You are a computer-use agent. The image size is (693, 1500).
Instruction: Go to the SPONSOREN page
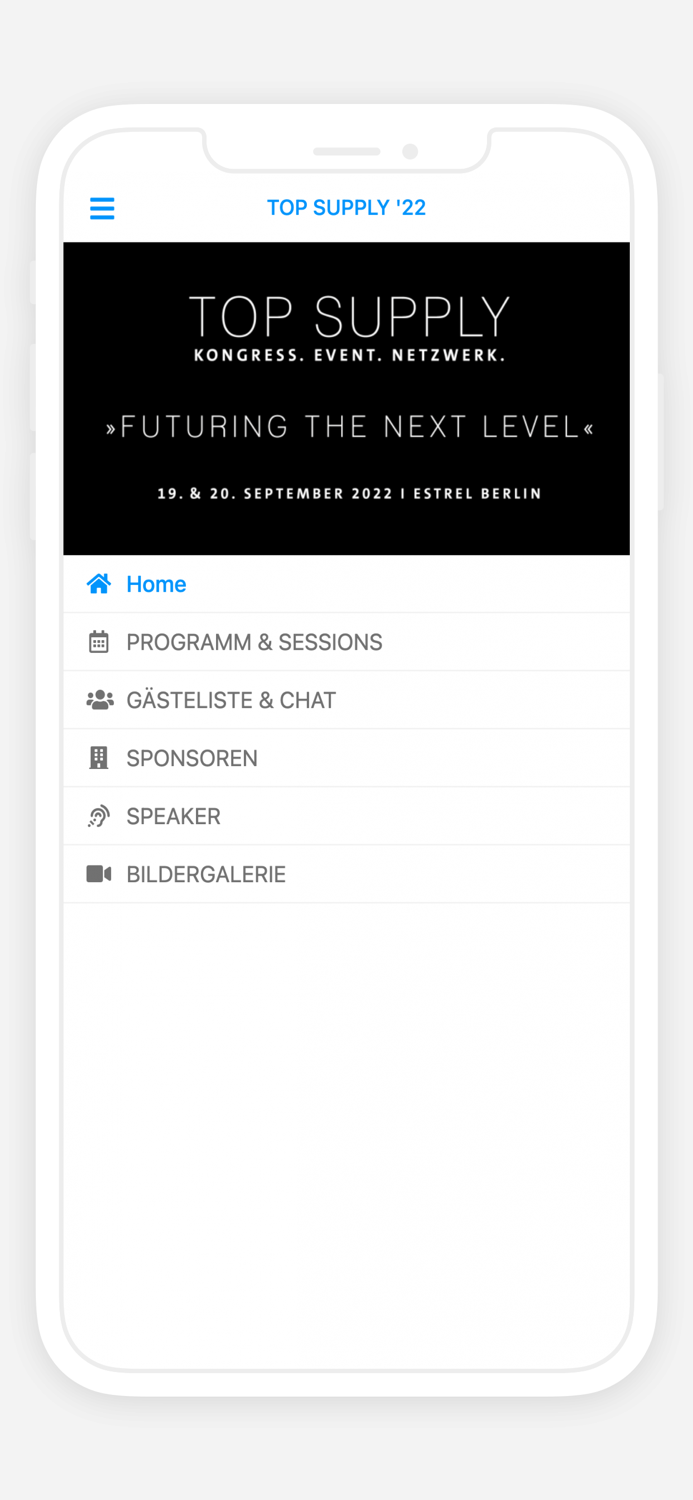191,757
